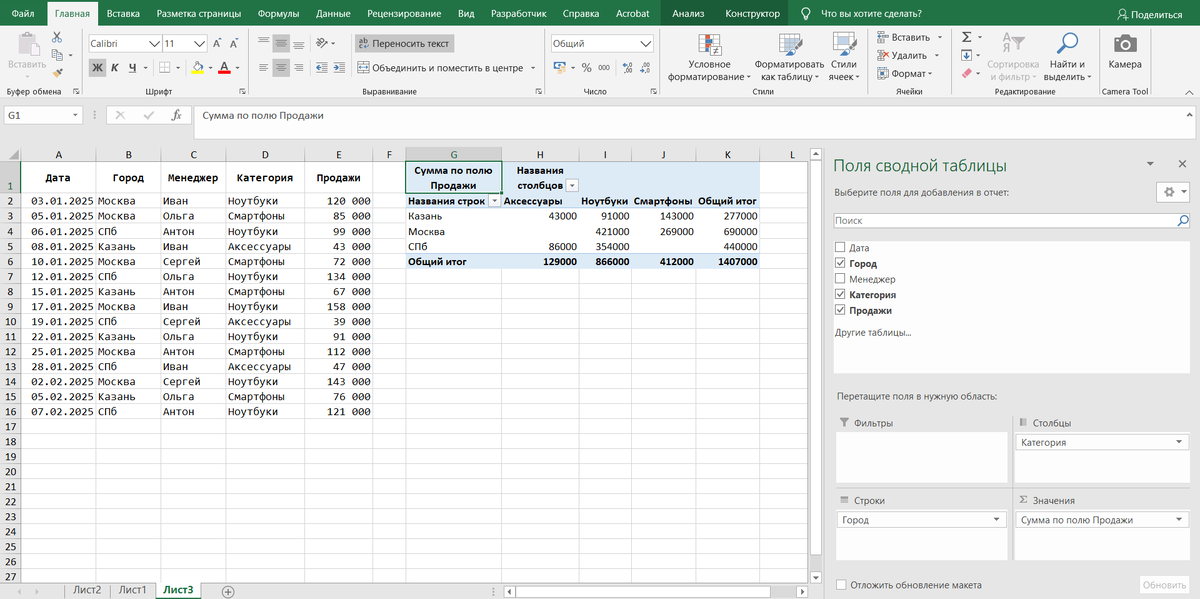
Task: Expand the Названия строк filter dropdown
Action: click(493, 201)
